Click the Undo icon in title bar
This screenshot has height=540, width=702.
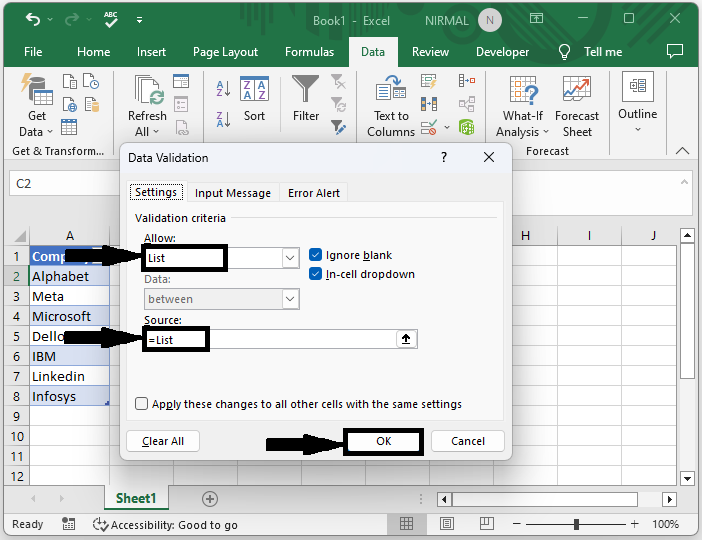pos(33,20)
